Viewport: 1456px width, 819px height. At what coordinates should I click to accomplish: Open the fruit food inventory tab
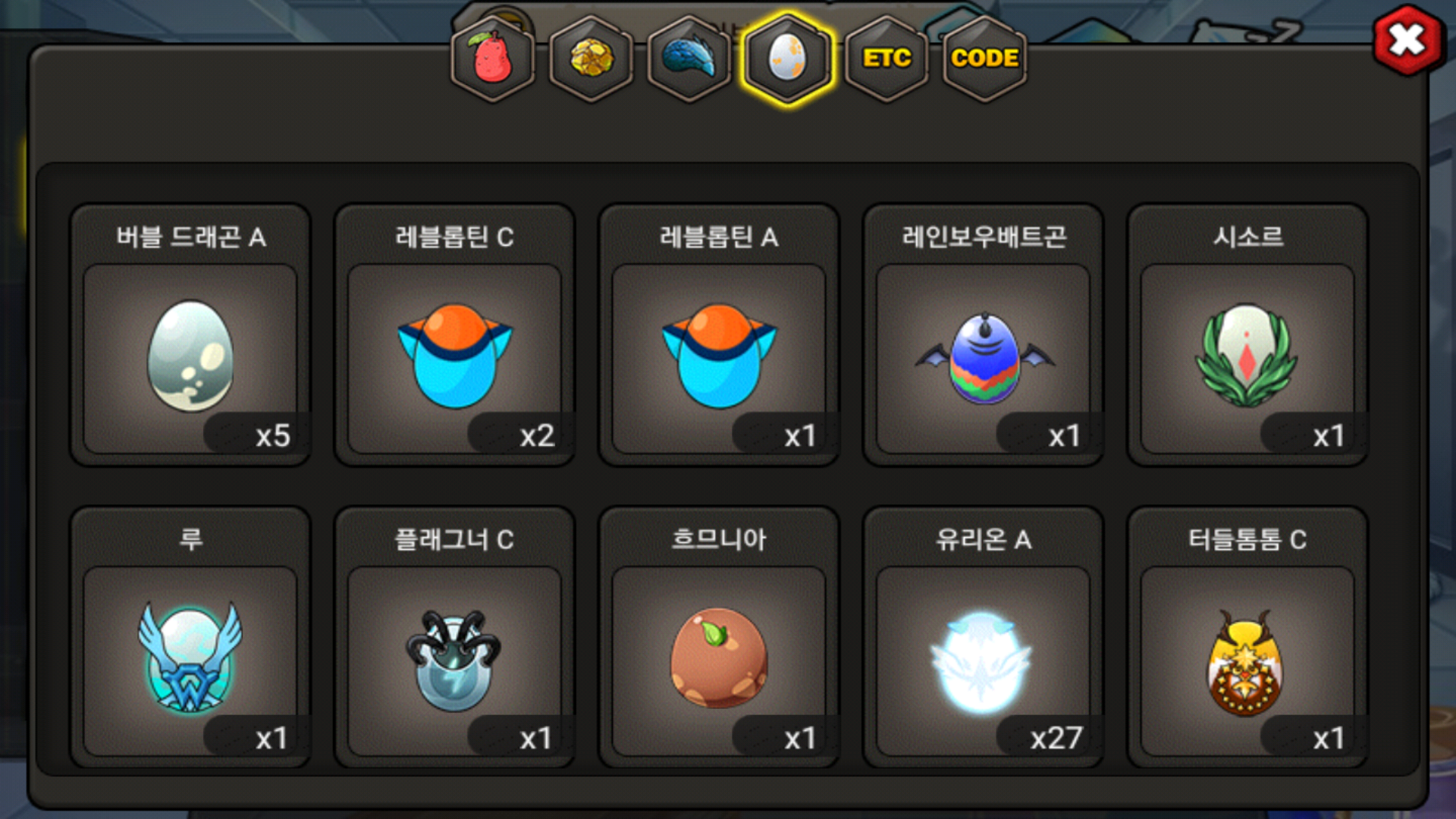click(493, 58)
